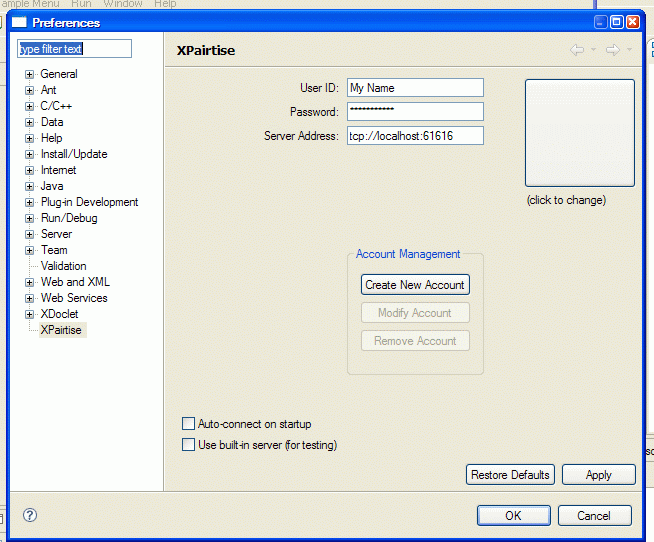Image resolution: width=654 pixels, height=542 pixels.
Task: Open the forward history dropdown arrow
Action: point(629,50)
